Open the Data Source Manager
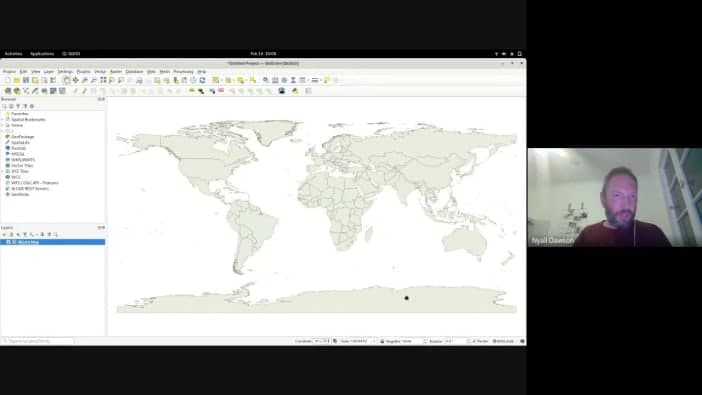This screenshot has width=702, height=395. (8, 91)
